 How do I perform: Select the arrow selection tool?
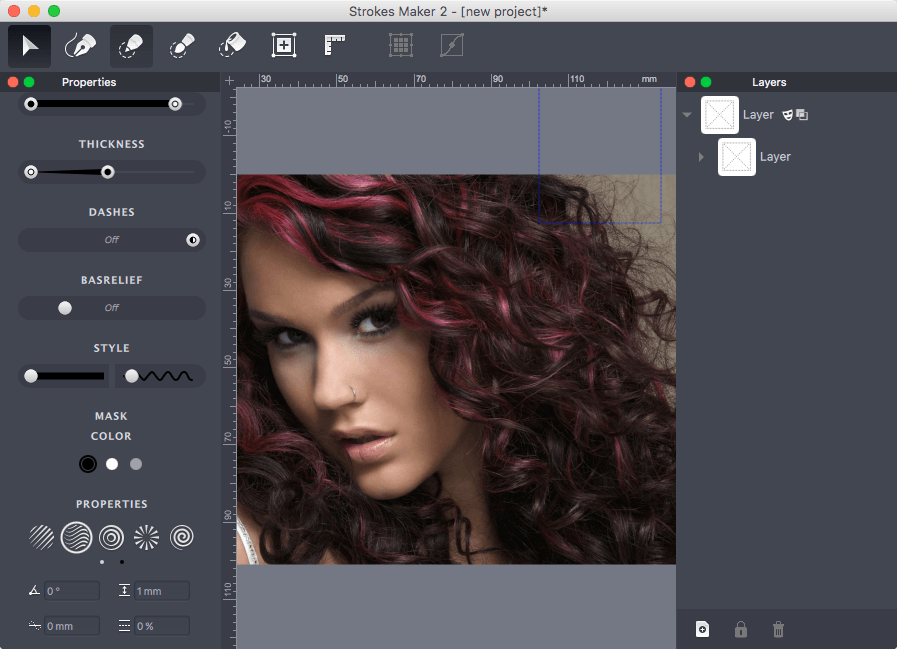coord(30,46)
